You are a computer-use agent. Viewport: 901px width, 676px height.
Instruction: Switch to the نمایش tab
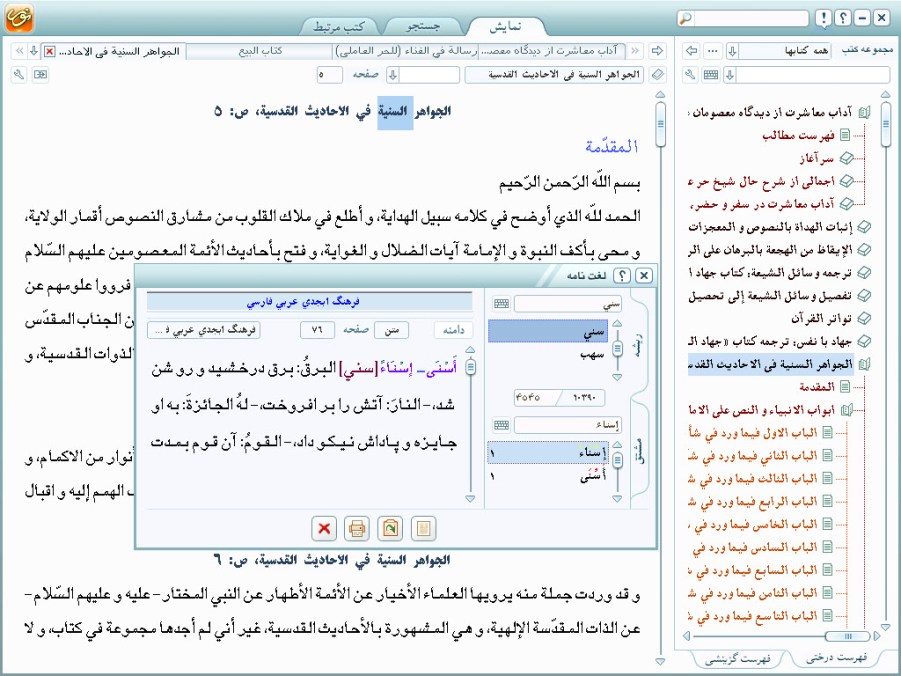505,26
